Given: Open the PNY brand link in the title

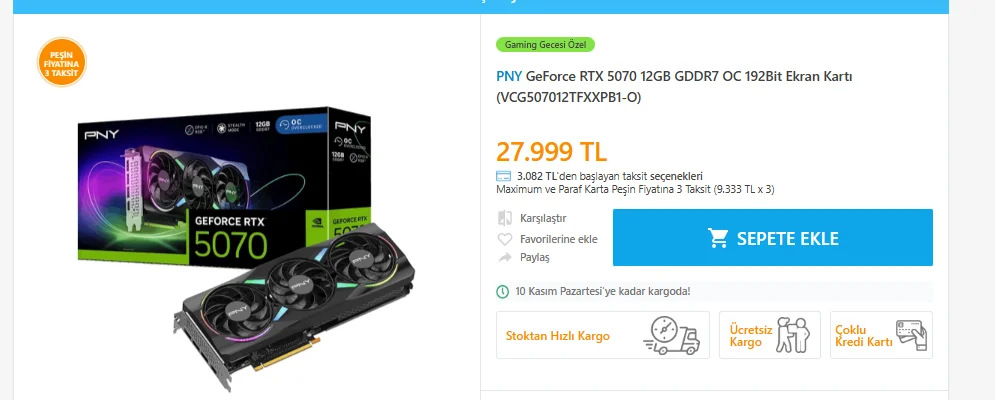Looking at the screenshot, I should [509, 76].
